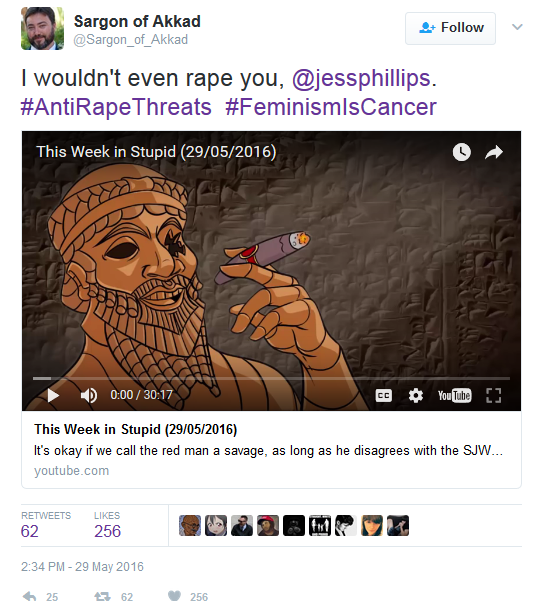Toggle closed captions CC button
The height and width of the screenshot is (601, 543).
(x=384, y=396)
